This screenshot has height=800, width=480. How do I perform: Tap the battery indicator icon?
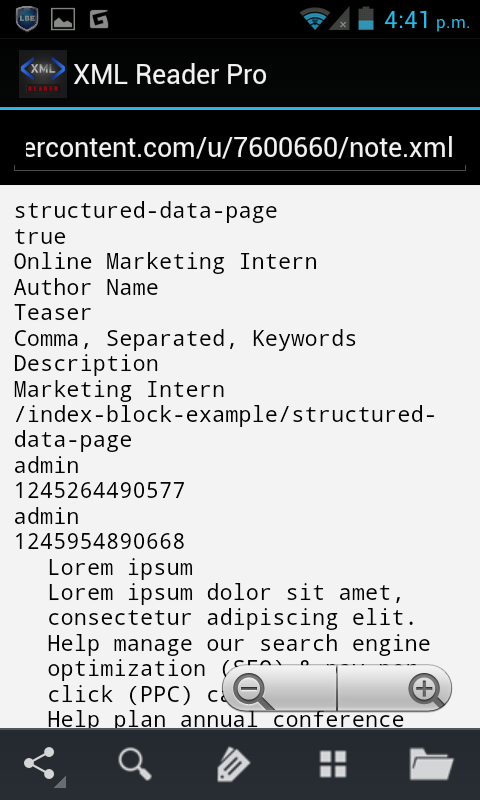pyautogui.click(x=366, y=18)
